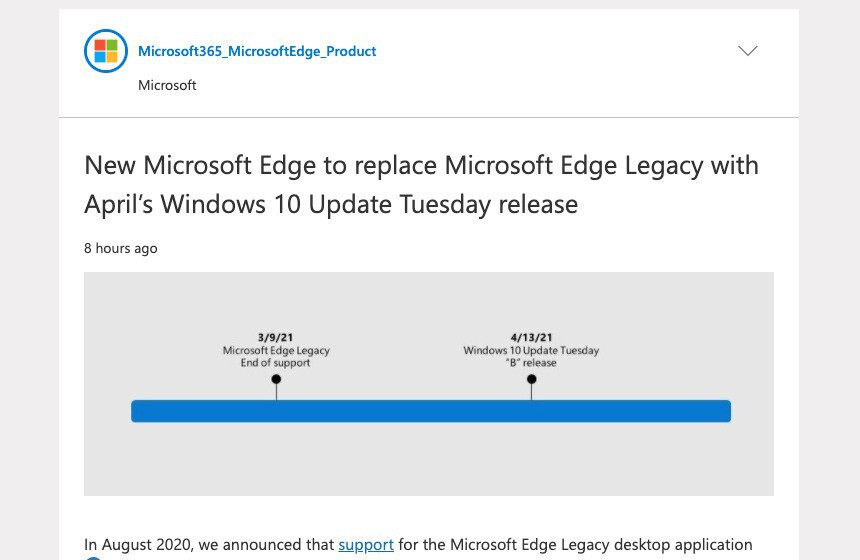Click the "3/9/21" date label
Viewport: 860px width, 560px height.
276,338
